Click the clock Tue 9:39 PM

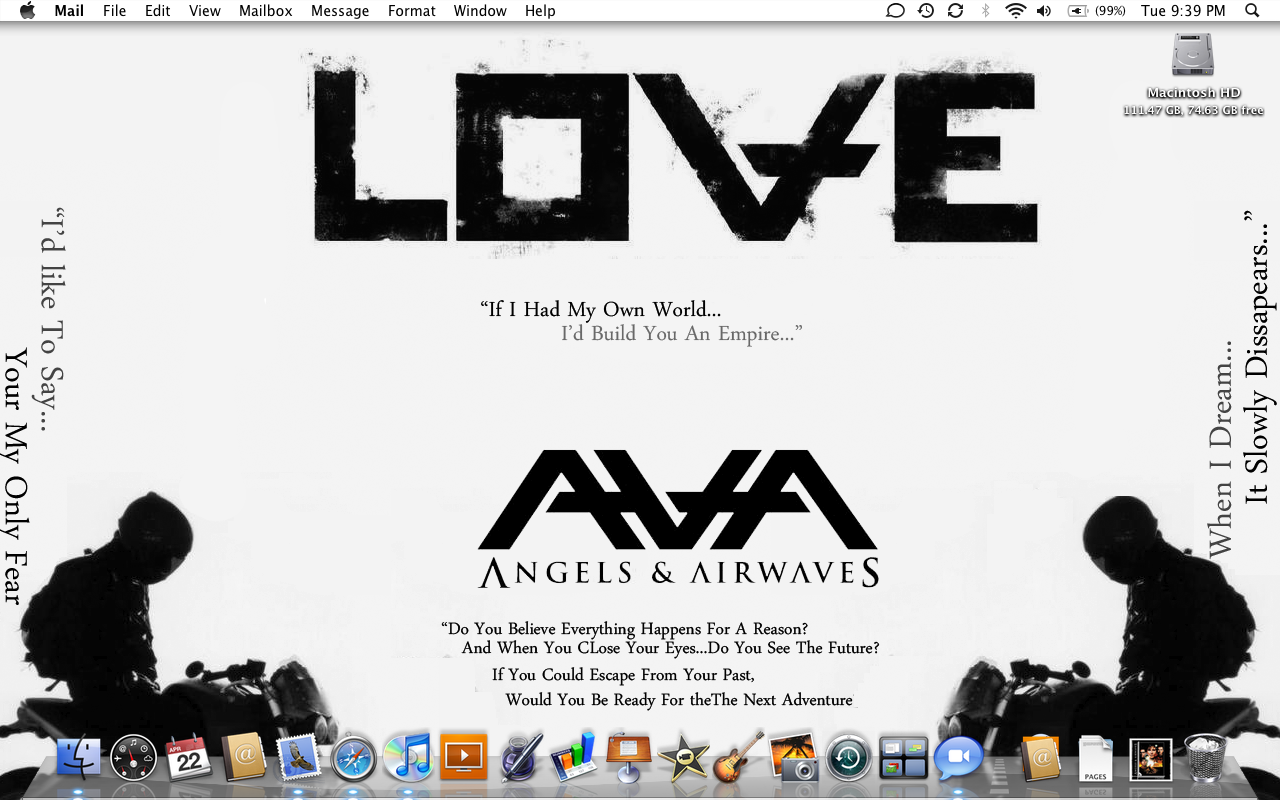point(1183,11)
